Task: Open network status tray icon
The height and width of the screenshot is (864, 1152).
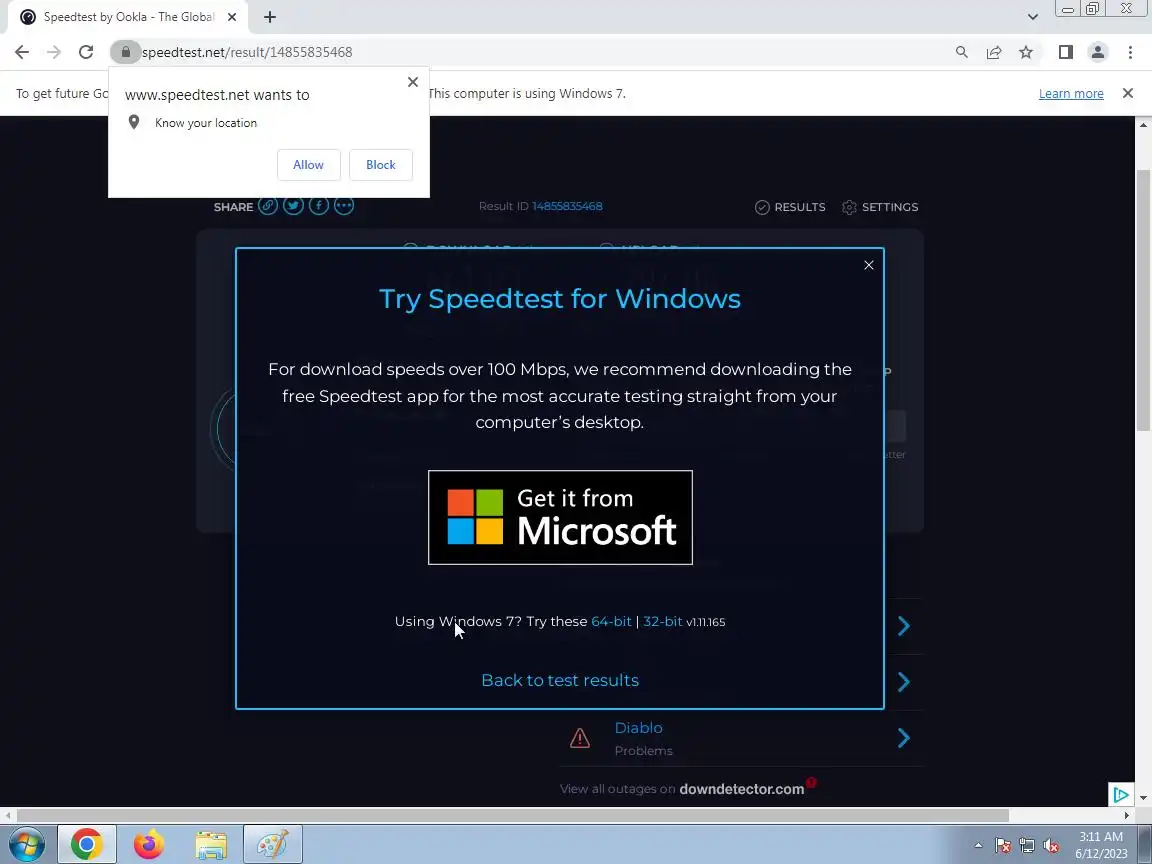Action: [1027, 846]
